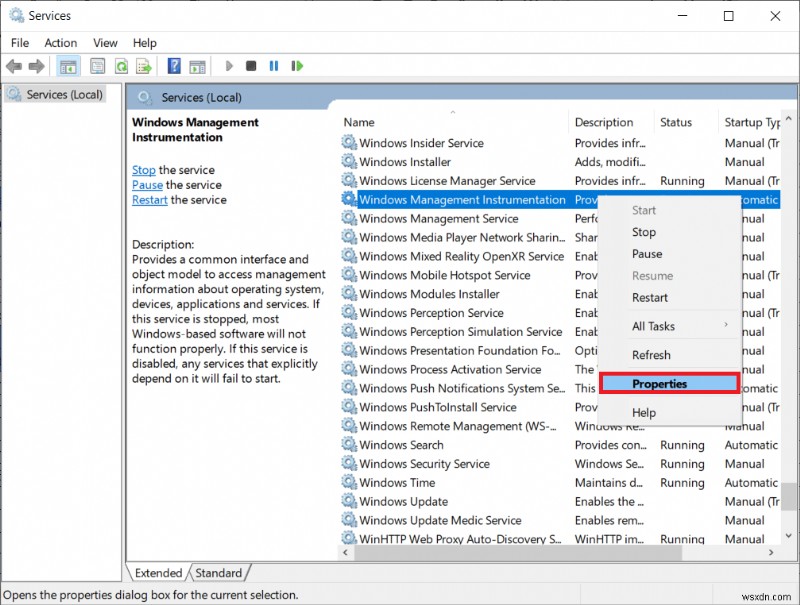Stop the service using the square stop icon
The width and height of the screenshot is (800, 605).
pos(251,66)
